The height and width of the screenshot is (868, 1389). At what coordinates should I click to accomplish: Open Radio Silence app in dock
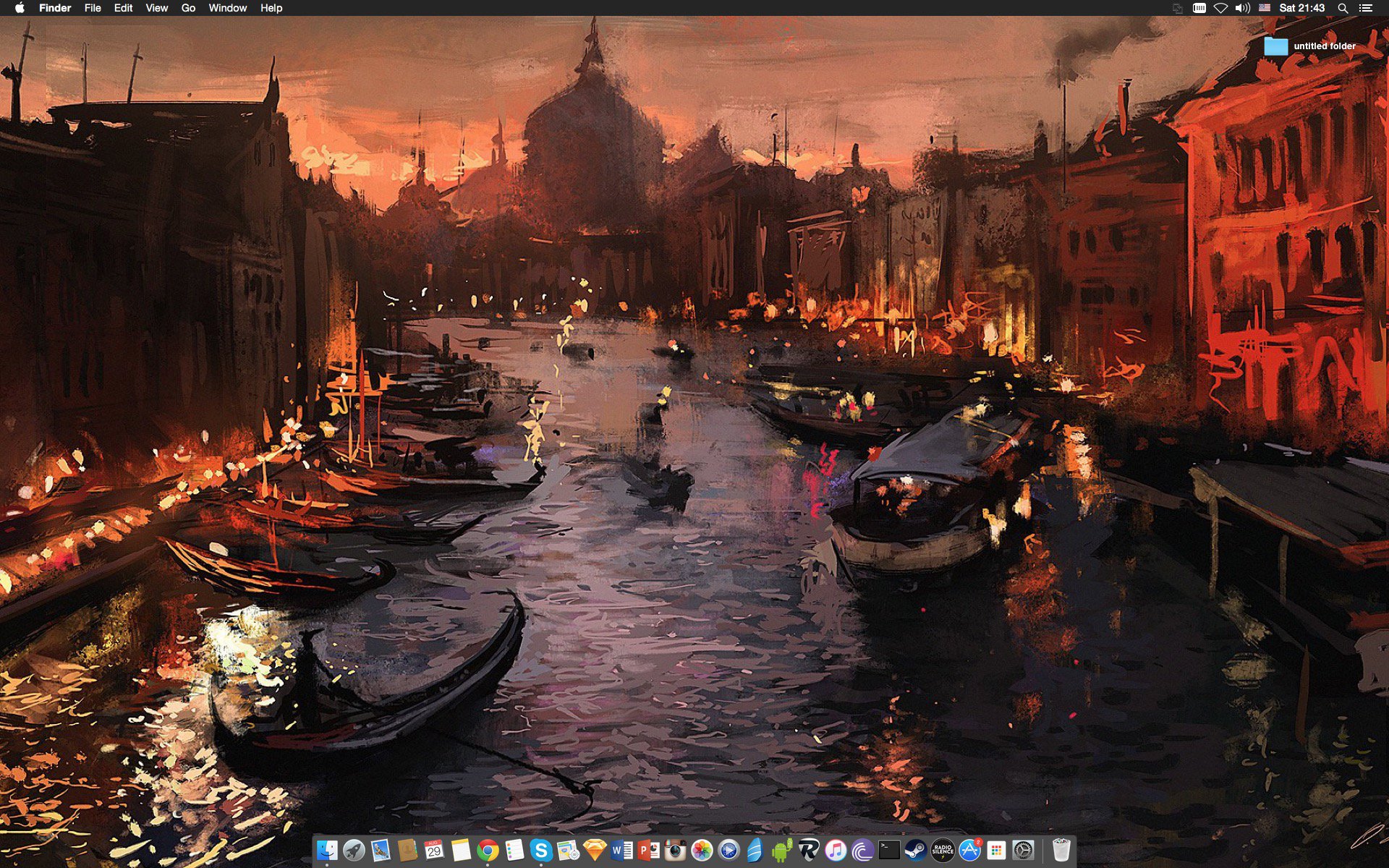[x=943, y=851]
